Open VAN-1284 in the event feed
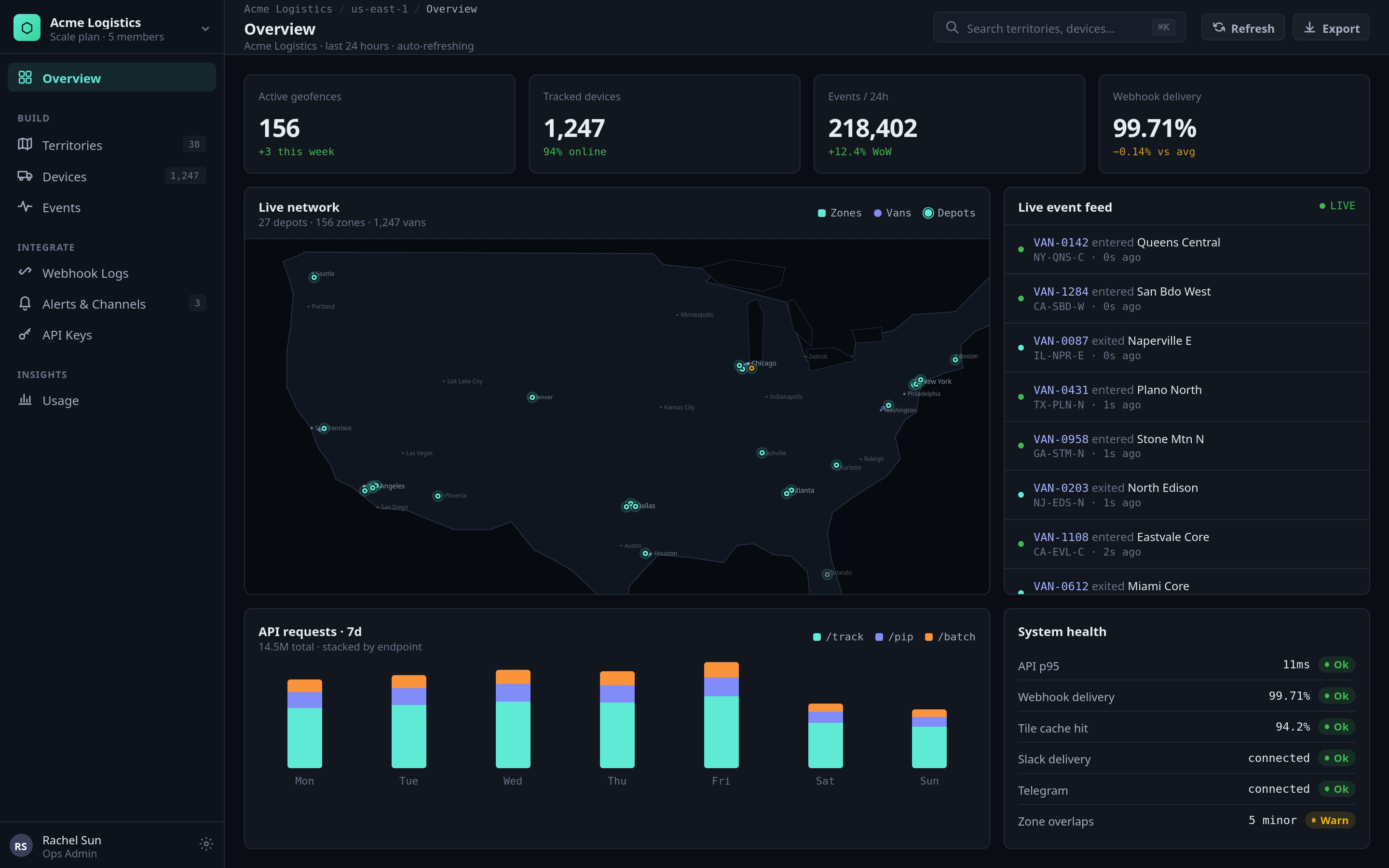 pos(1186,298)
